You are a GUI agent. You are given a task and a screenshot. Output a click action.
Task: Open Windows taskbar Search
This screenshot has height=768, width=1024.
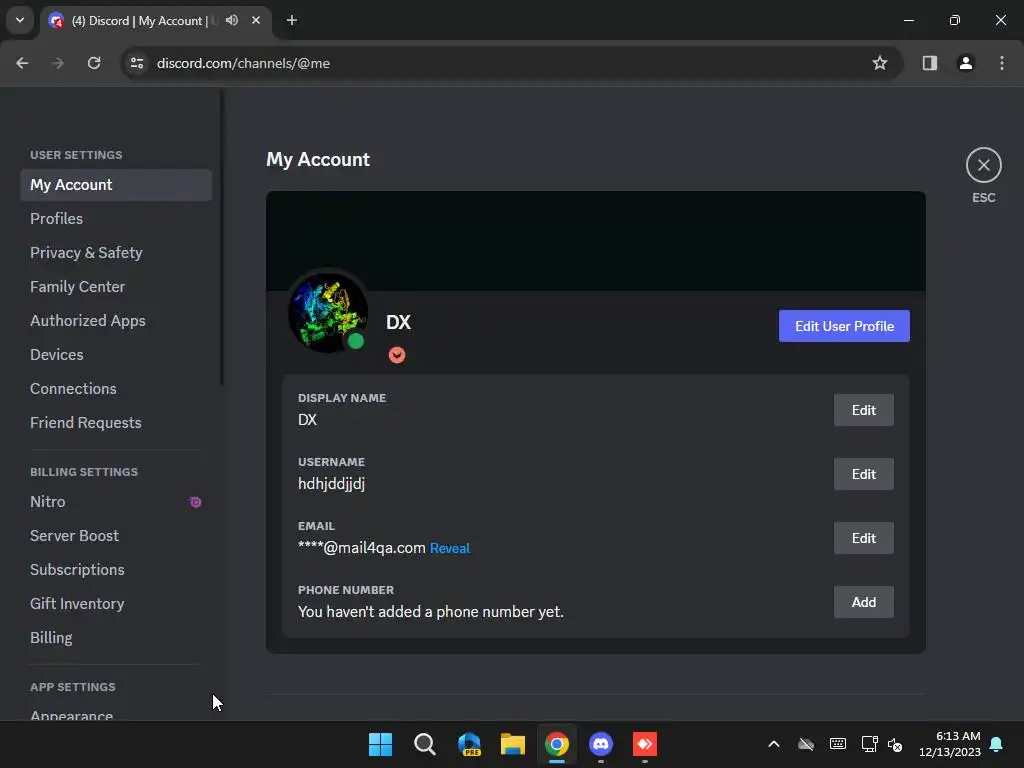point(424,744)
